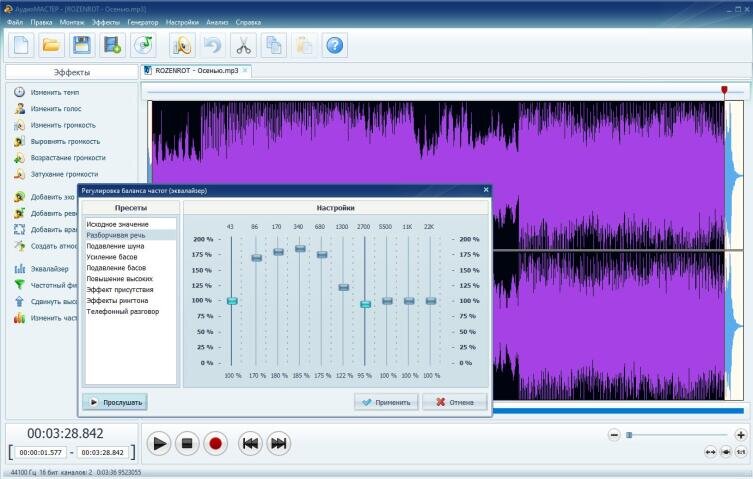The width and height of the screenshot is (753, 479).
Task: Click the microphone recording toolbar icon
Action: 182,46
